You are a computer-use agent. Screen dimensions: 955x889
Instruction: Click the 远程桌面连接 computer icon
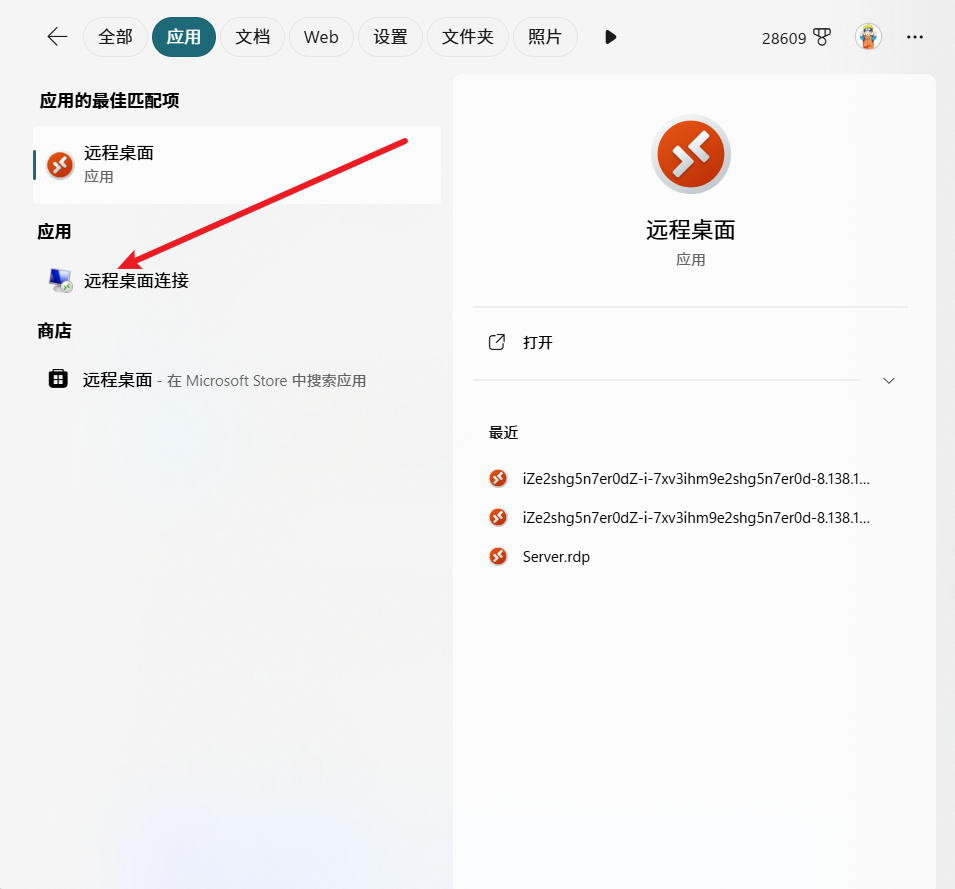[x=60, y=281]
